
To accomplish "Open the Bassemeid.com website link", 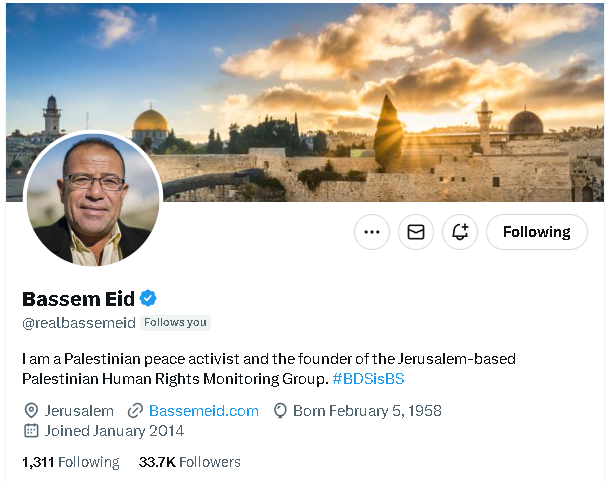I will (203, 410).
